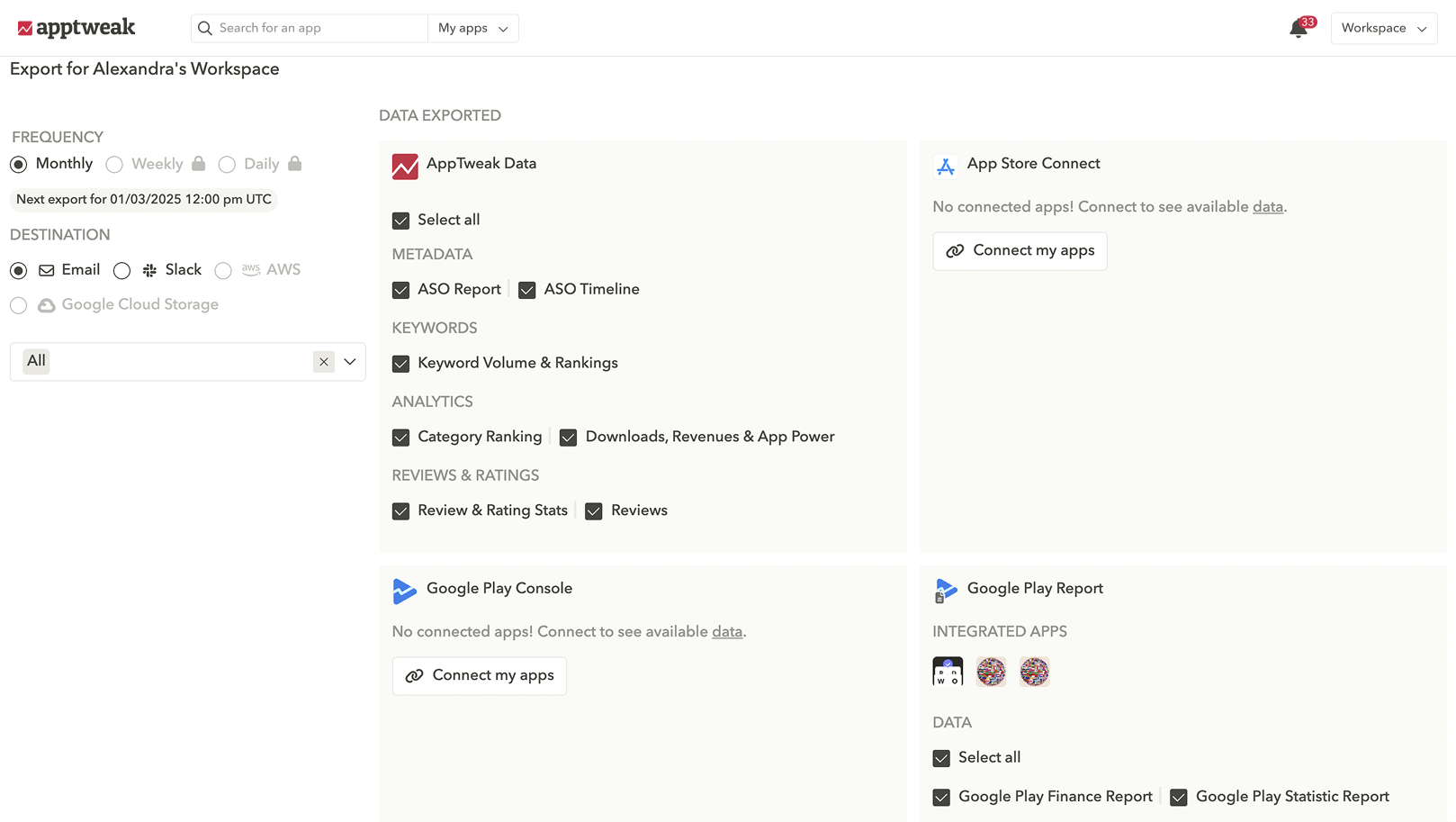Toggle the Reviews checkbox
The image size is (1456, 822).
point(594,510)
